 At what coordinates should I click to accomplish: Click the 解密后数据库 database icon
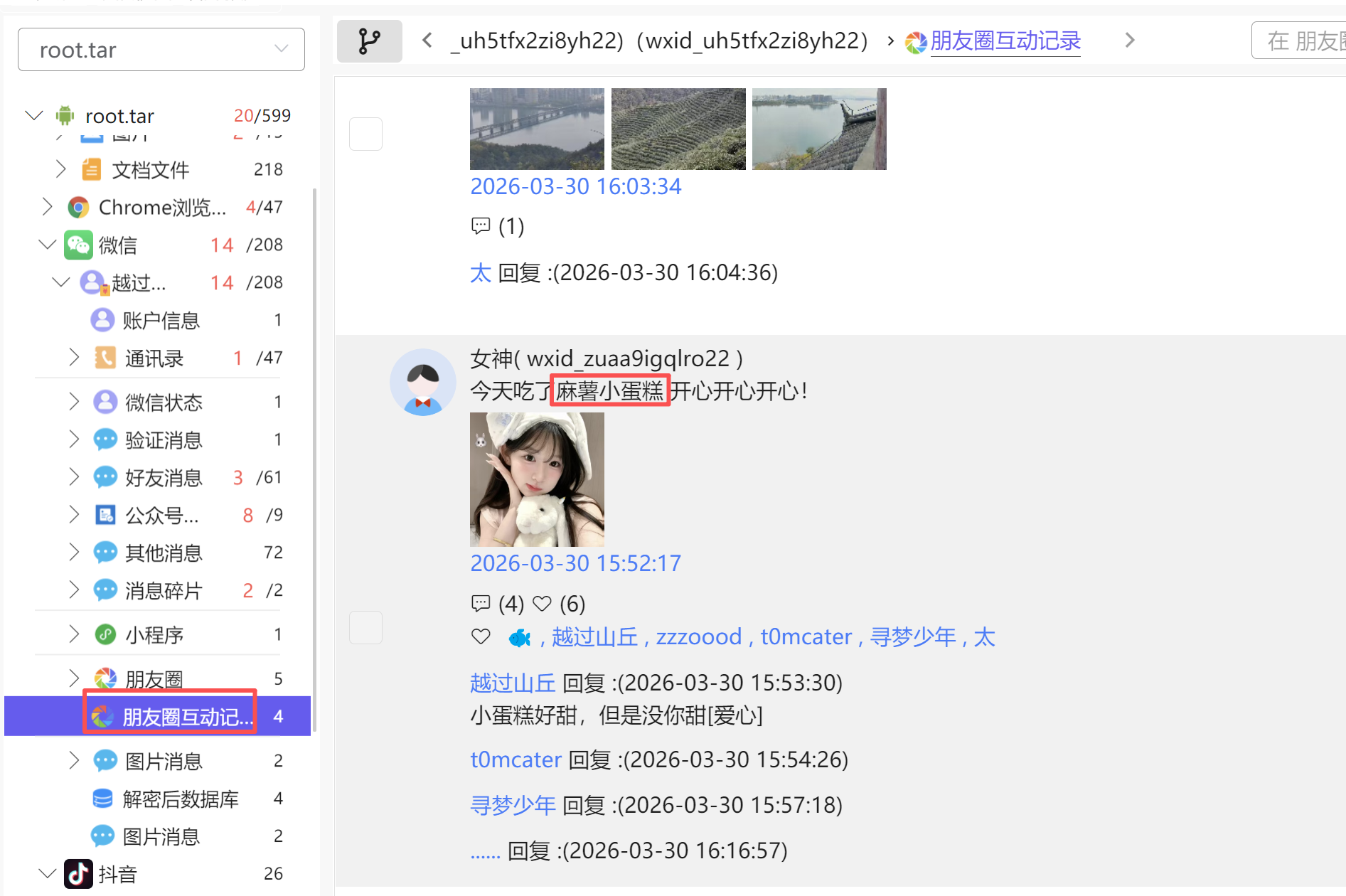click(102, 799)
